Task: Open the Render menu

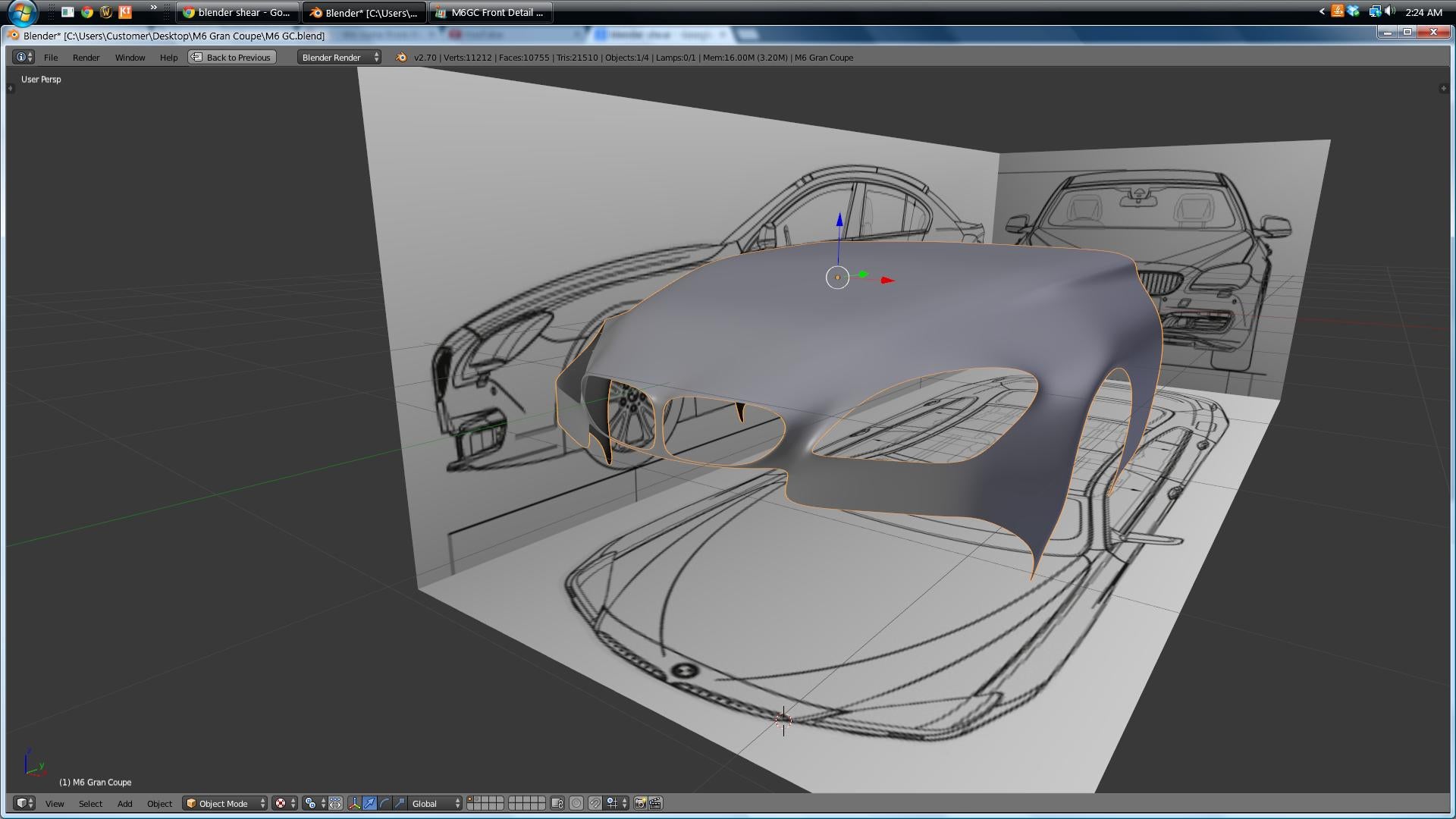Action: coord(86,58)
